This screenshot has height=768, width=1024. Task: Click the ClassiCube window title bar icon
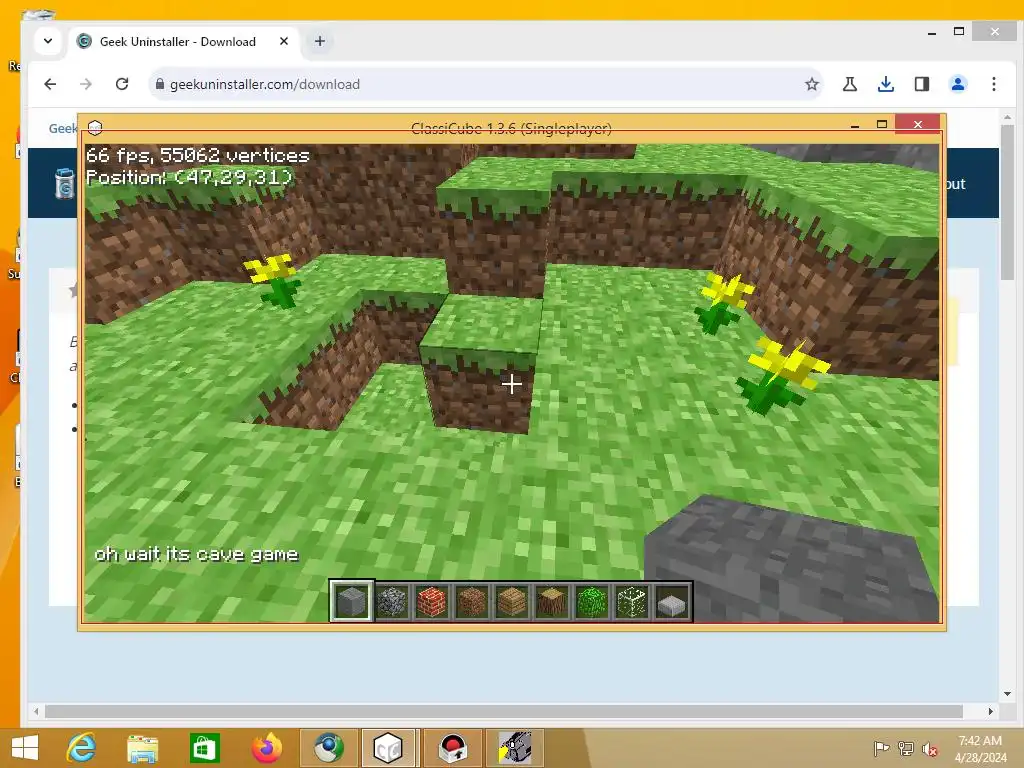tap(95, 127)
